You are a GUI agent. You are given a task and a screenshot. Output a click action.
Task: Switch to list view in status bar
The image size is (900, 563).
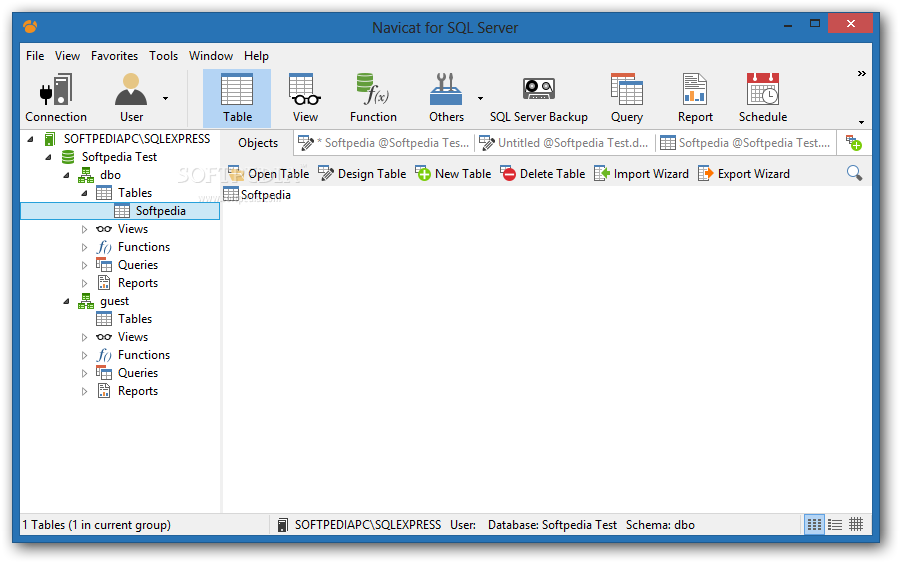(x=814, y=524)
